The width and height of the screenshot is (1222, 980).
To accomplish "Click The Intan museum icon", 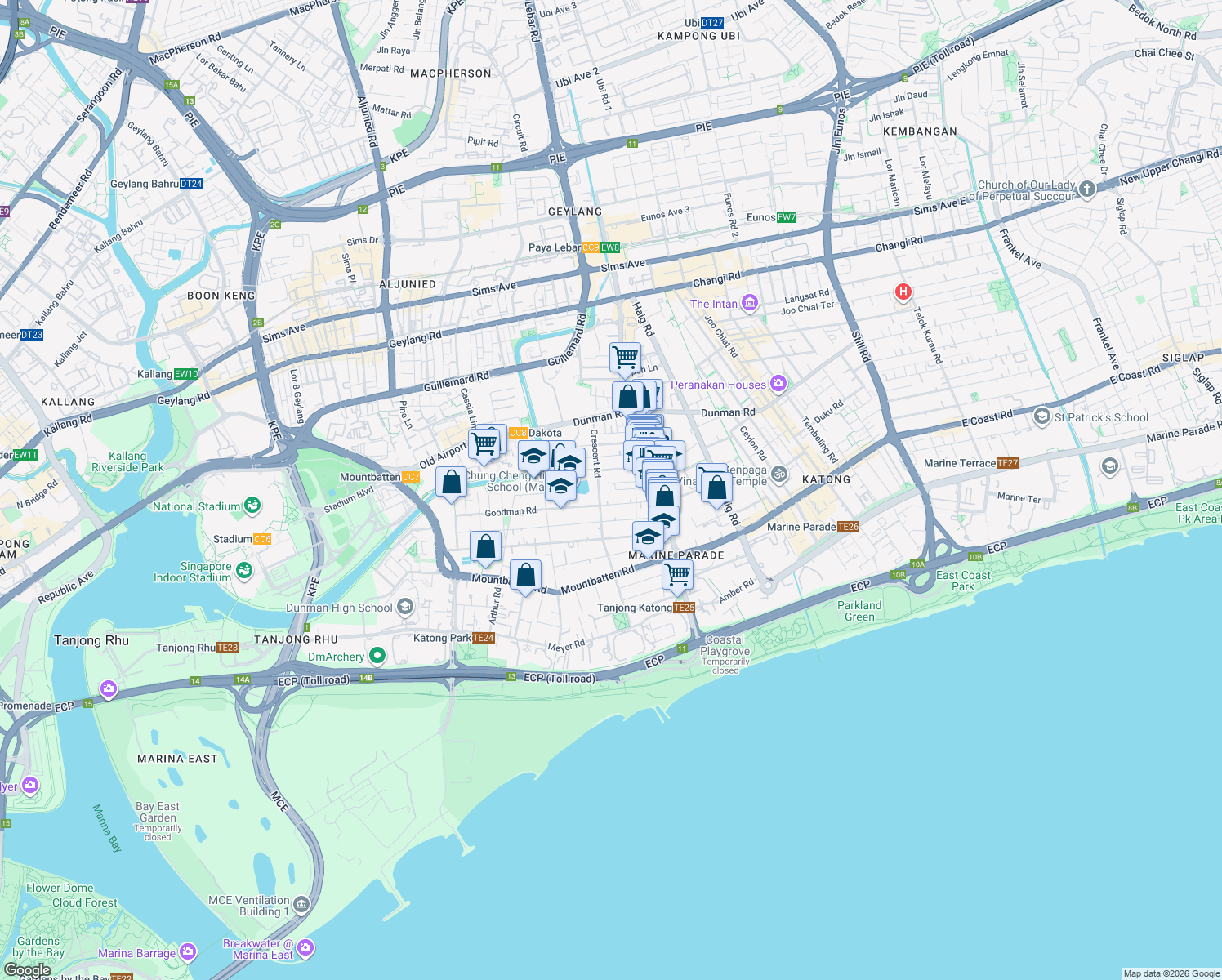I will [750, 304].
